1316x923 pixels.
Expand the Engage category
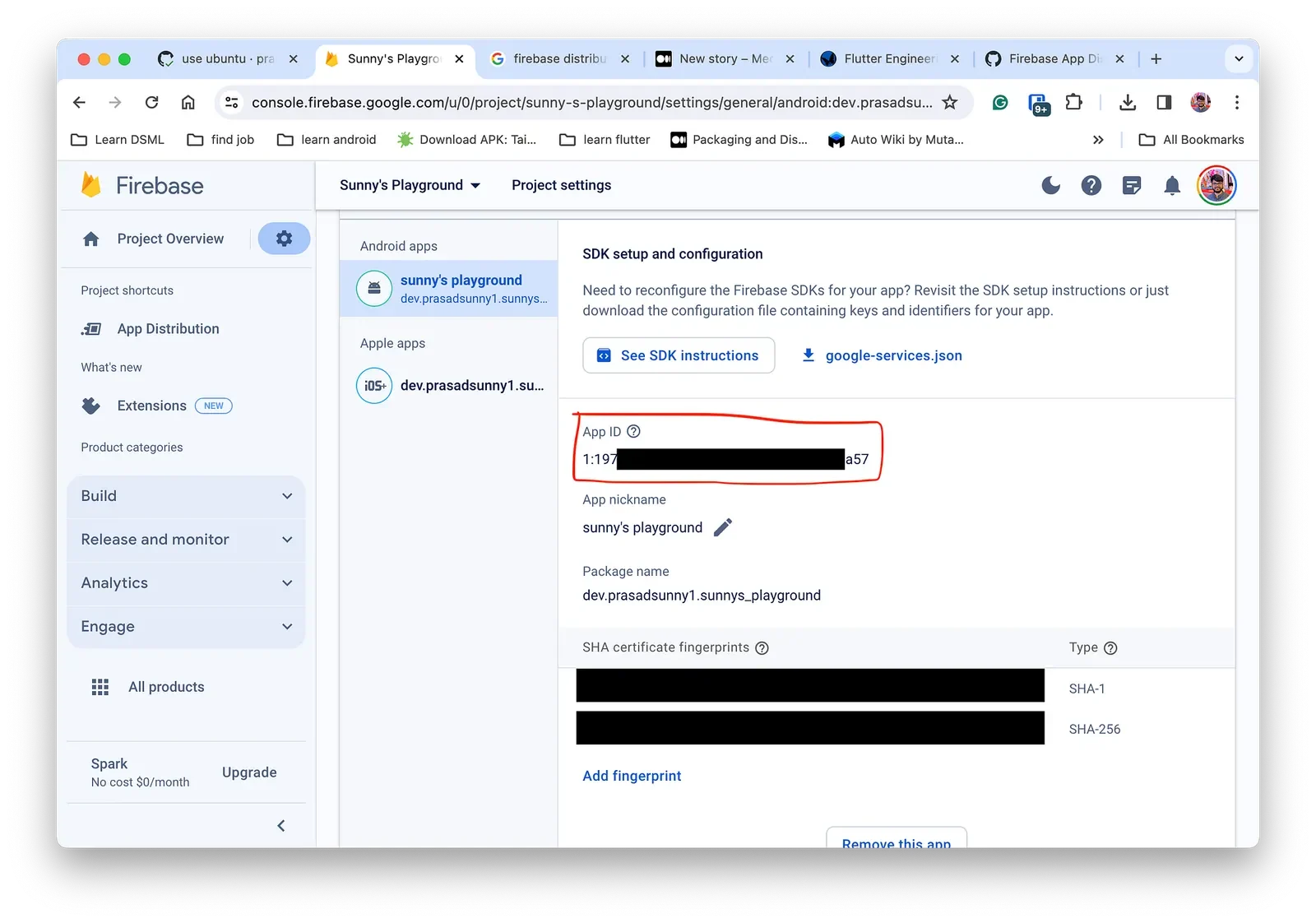(x=186, y=627)
